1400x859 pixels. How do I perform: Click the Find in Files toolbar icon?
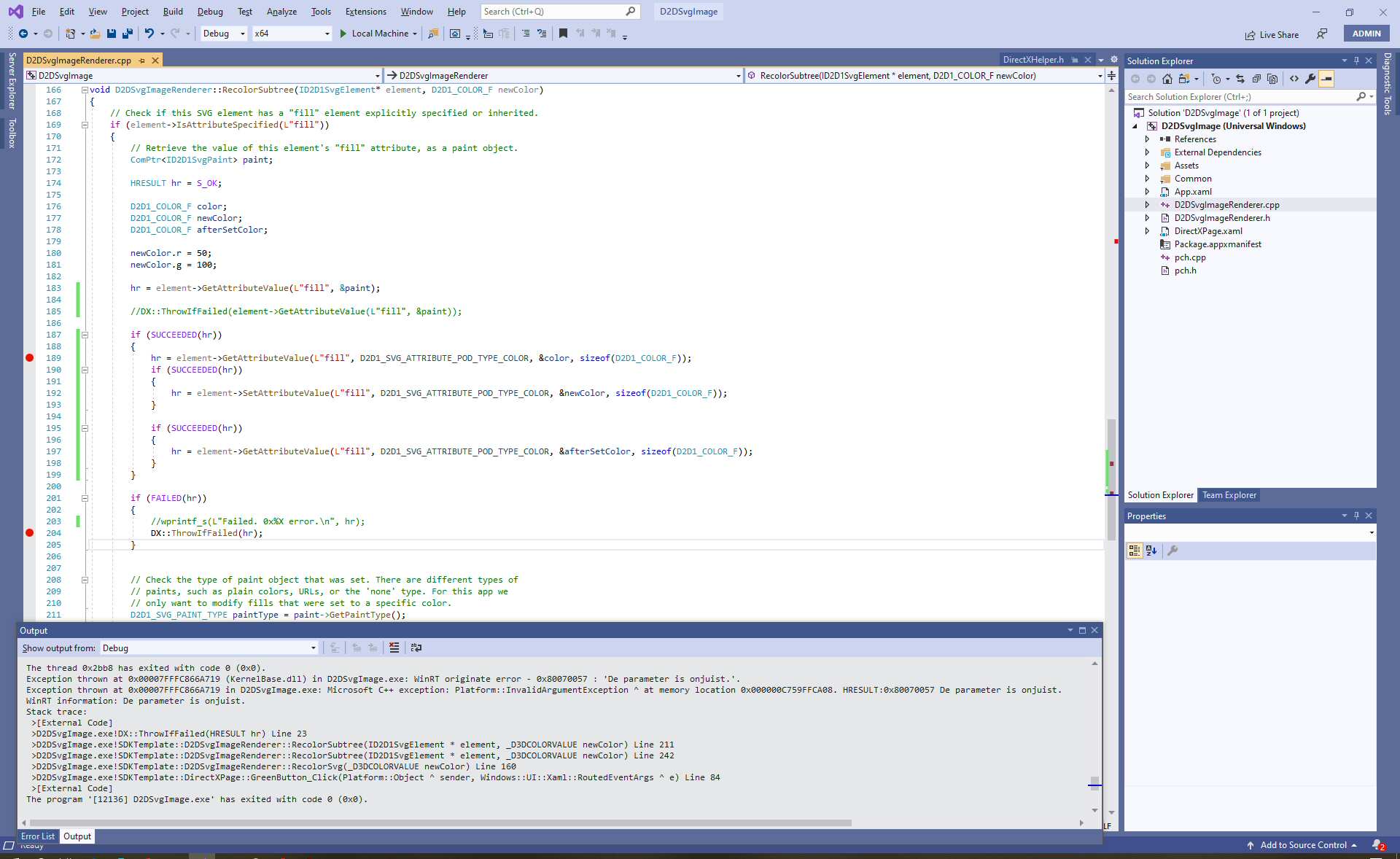tap(433, 34)
